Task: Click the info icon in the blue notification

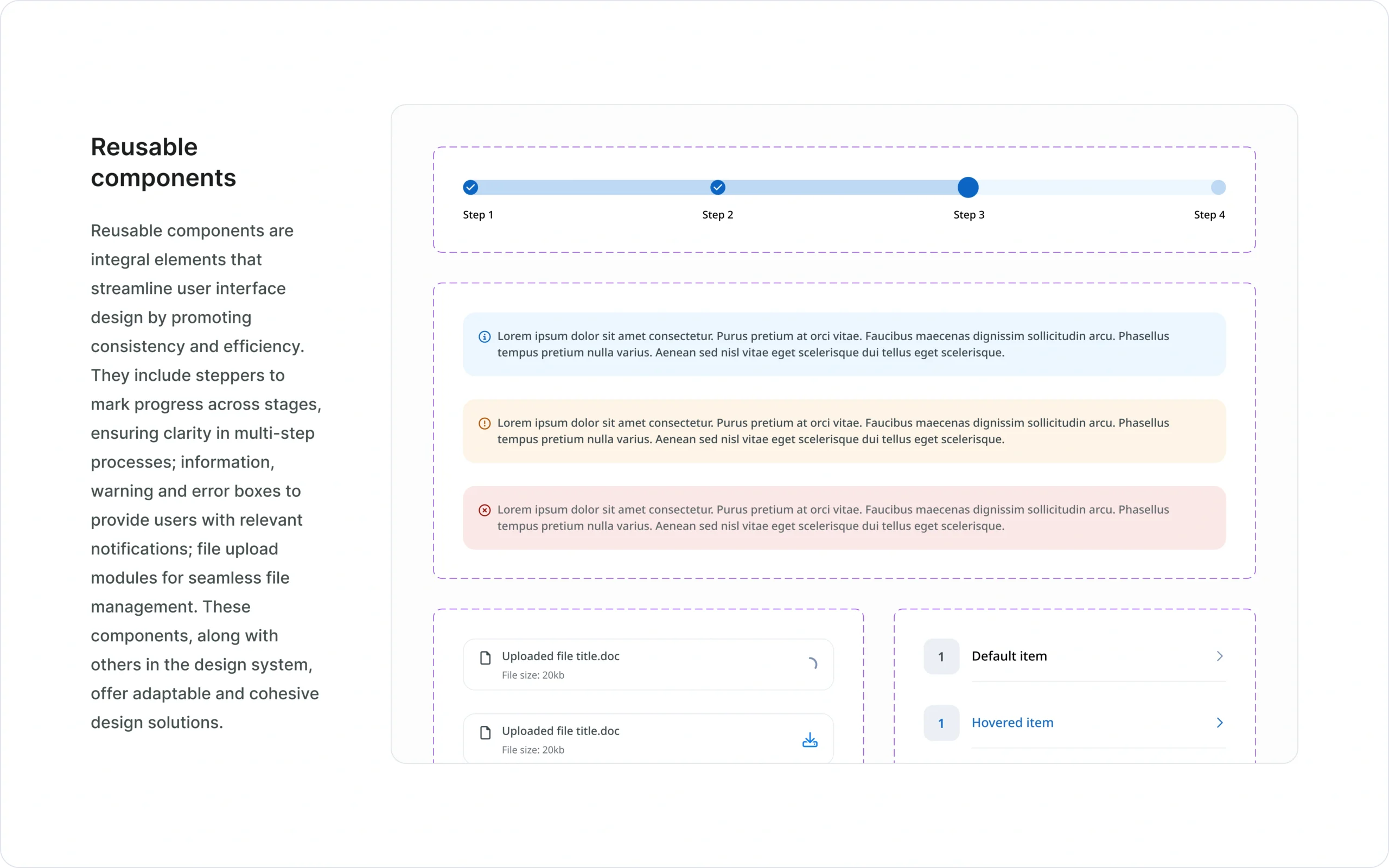Action: (x=485, y=337)
